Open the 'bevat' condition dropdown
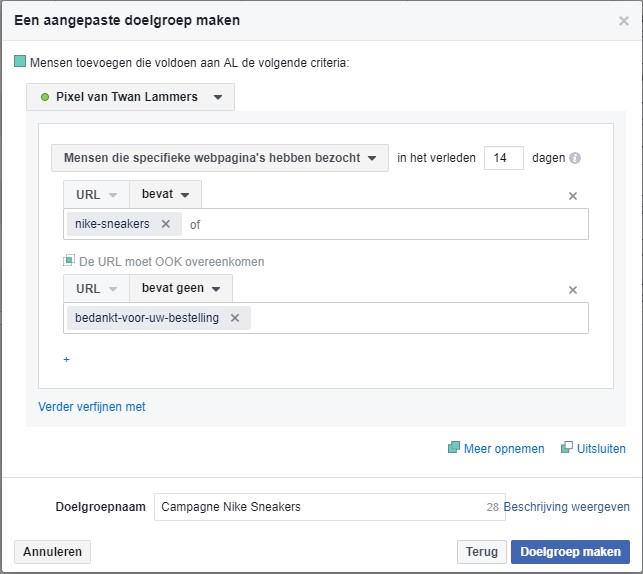Screen dimensions: 643x574 coord(165,194)
